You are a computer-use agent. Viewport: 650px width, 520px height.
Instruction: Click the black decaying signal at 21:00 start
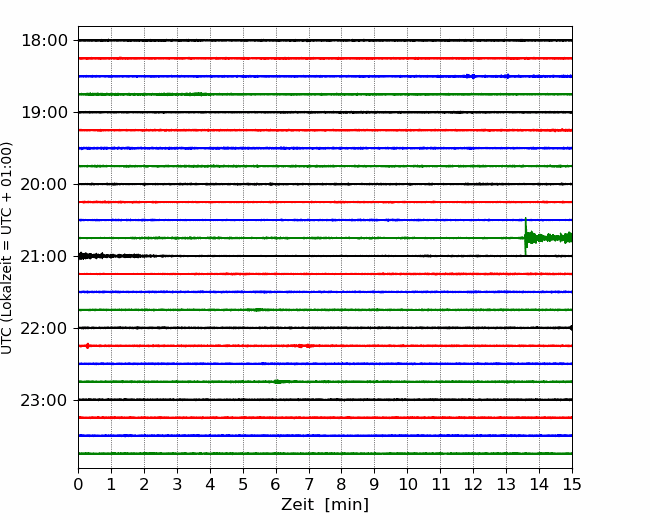point(110,256)
